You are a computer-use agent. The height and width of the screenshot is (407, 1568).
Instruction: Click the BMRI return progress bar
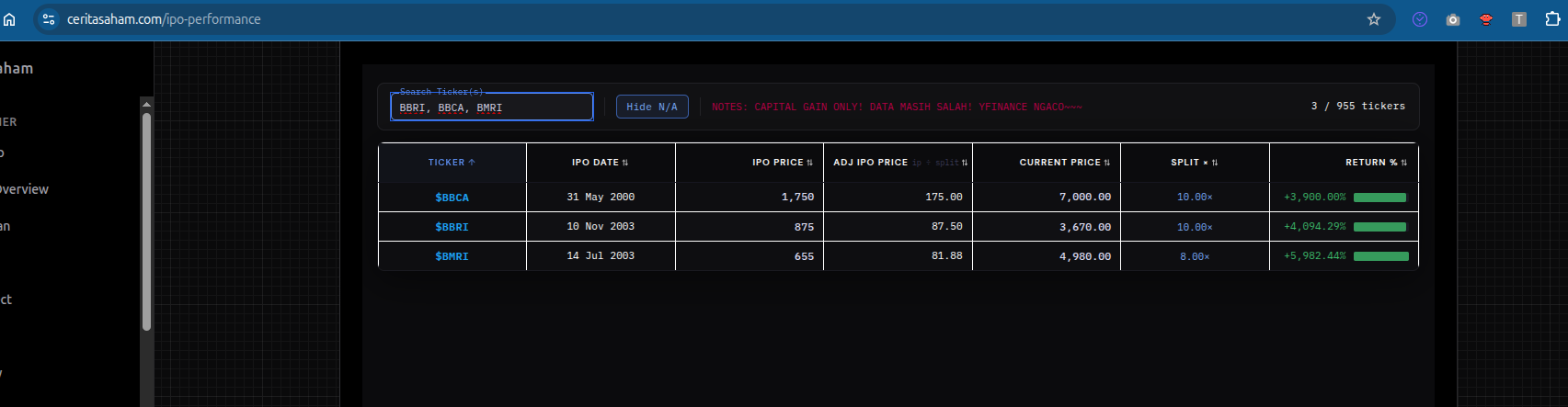(x=1381, y=256)
